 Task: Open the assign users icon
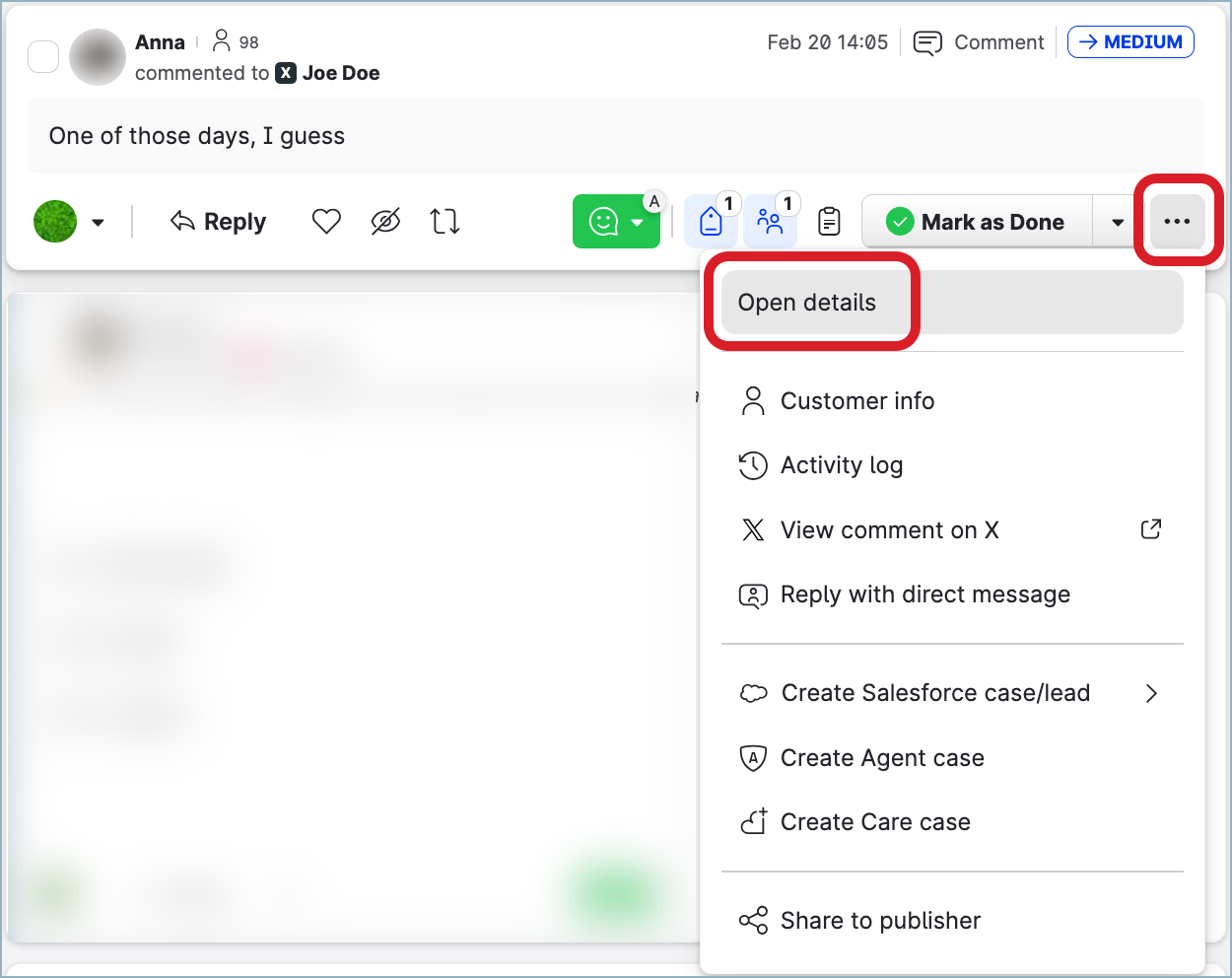pyautogui.click(x=770, y=222)
